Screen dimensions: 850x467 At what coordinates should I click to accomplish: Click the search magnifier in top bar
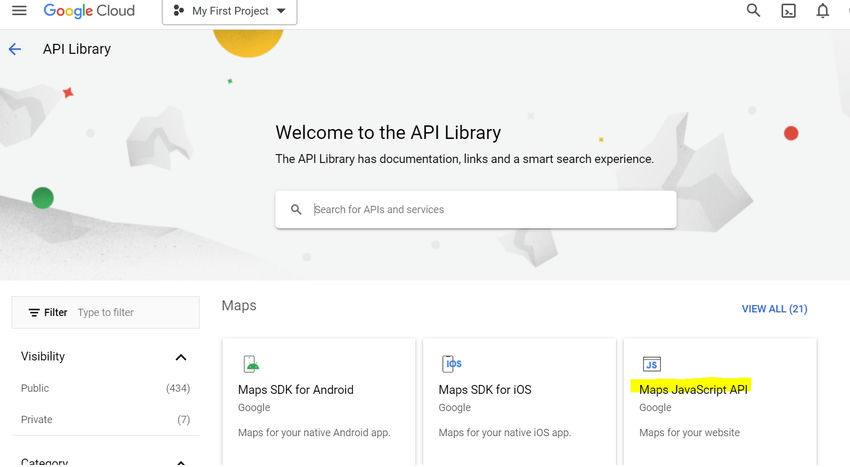coord(753,10)
